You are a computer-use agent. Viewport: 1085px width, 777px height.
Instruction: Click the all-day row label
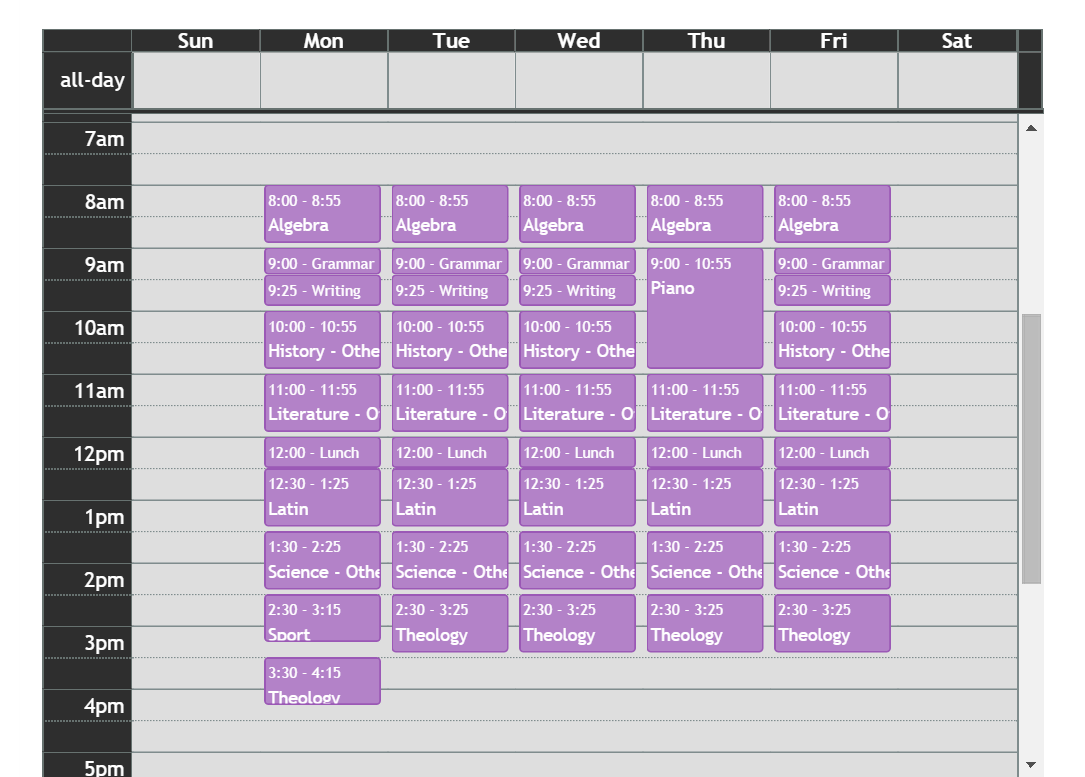click(88, 80)
